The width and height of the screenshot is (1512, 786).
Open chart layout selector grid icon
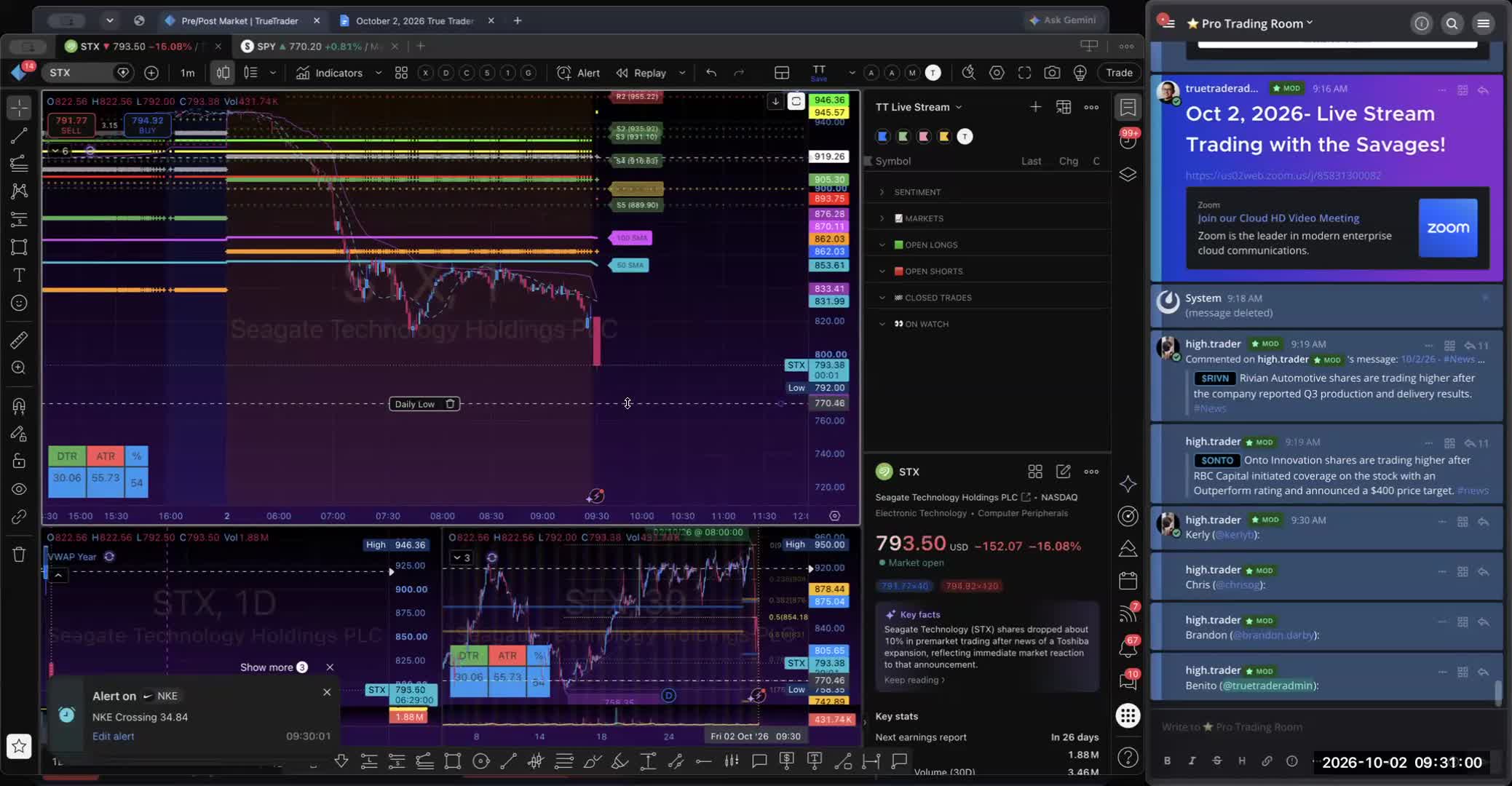coord(782,73)
